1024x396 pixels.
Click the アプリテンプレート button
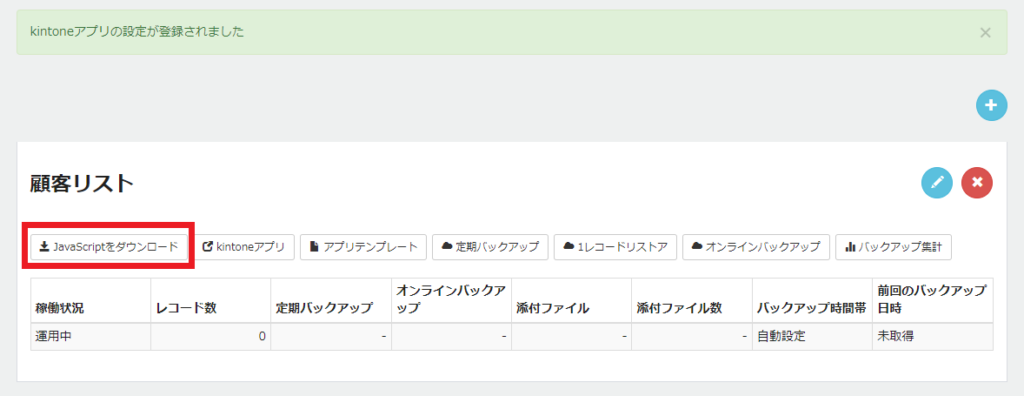click(363, 247)
